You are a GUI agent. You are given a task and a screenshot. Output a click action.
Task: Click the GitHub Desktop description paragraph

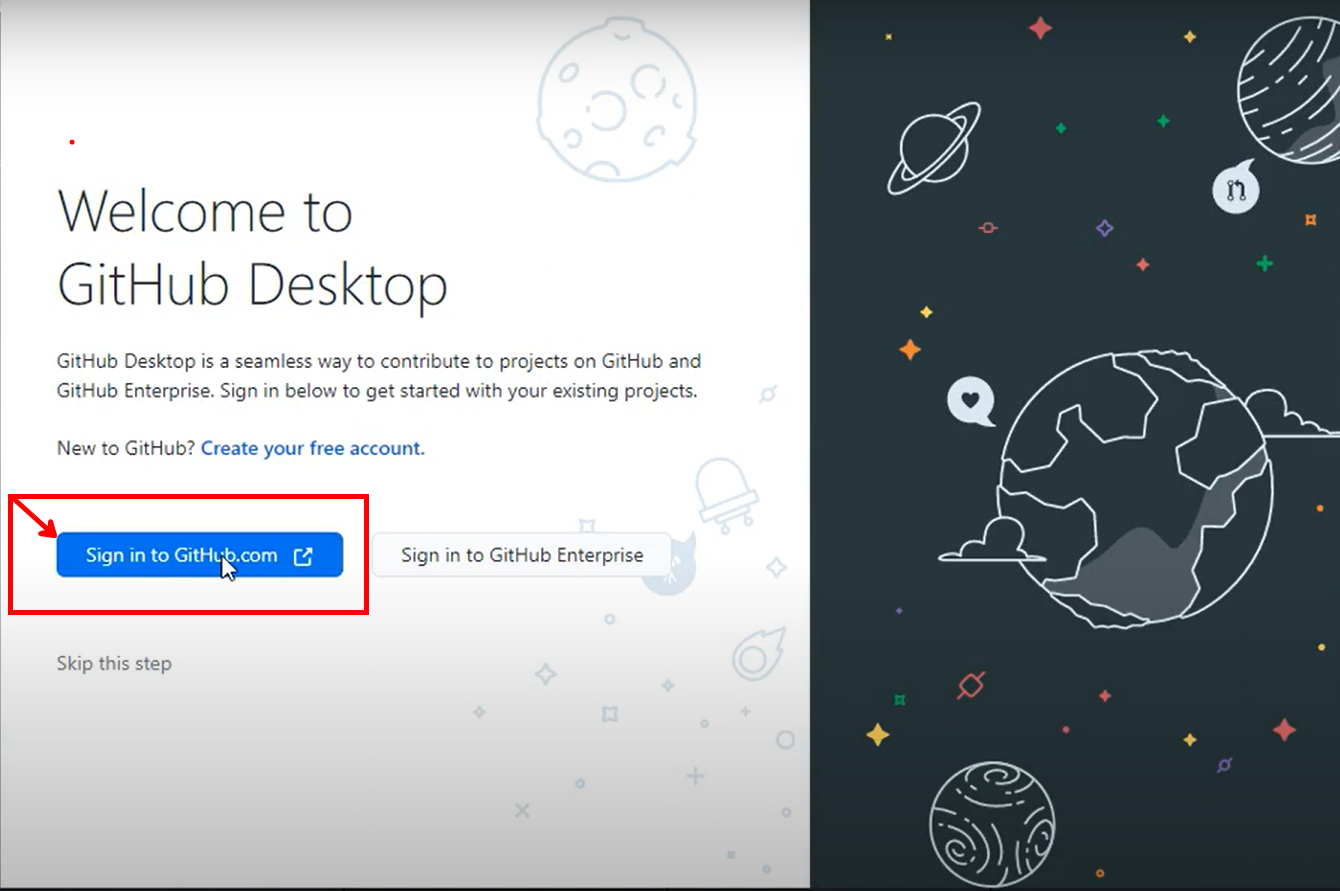coord(378,375)
